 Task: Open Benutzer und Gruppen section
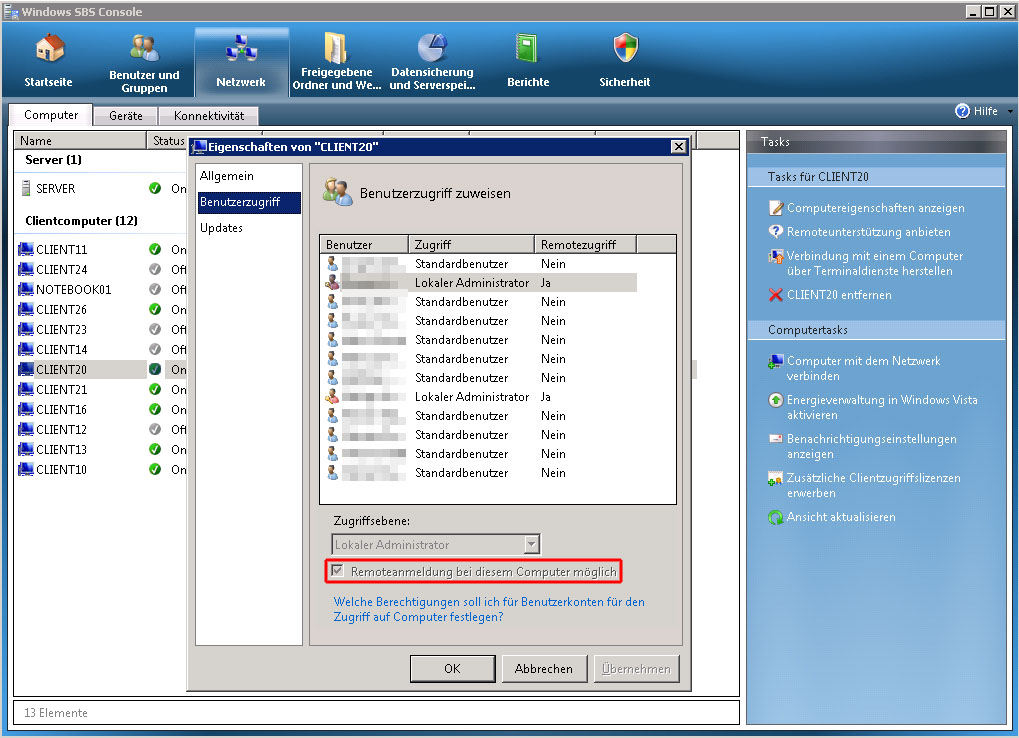tap(144, 63)
